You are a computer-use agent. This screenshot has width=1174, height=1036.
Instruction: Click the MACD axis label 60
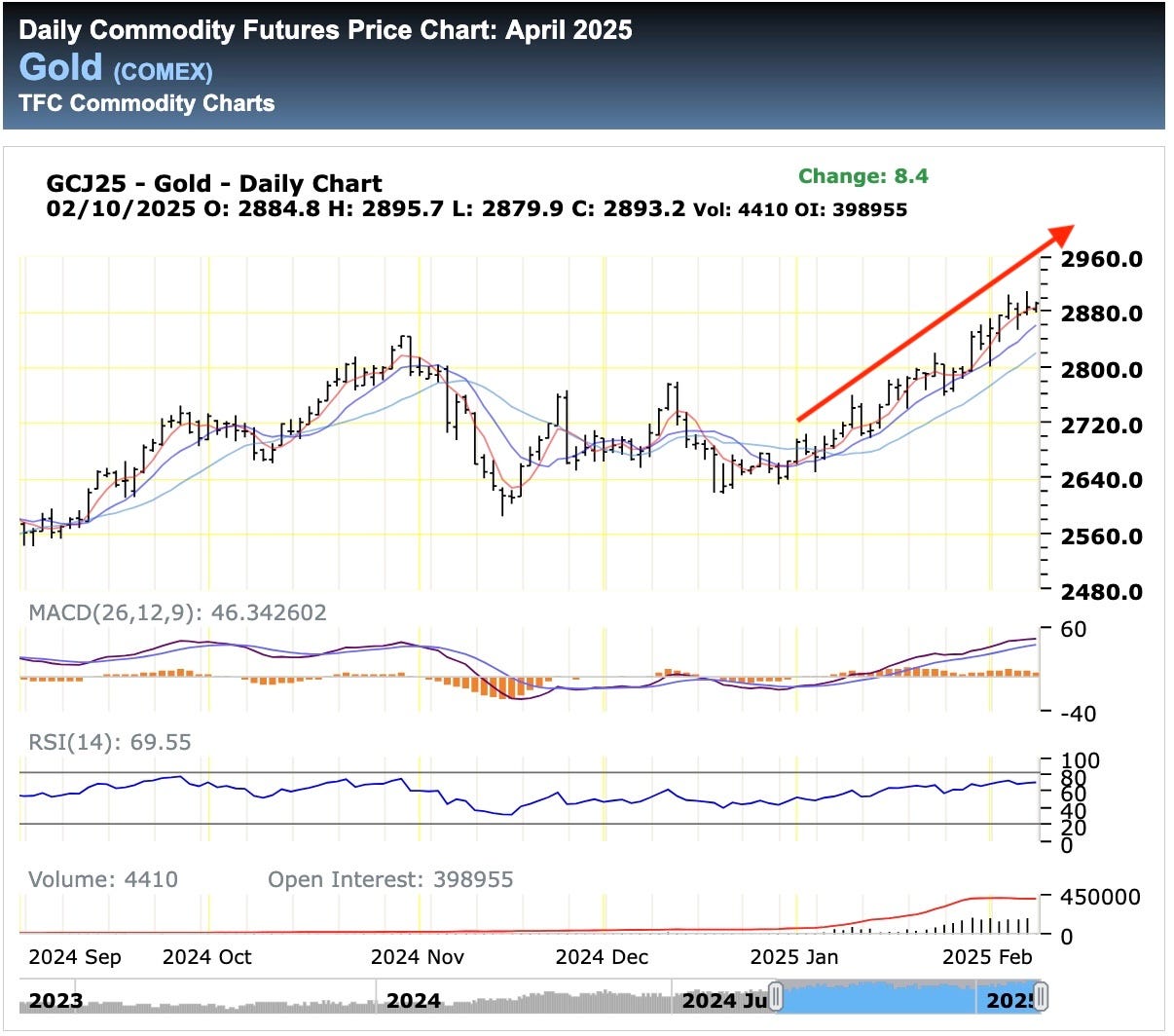[x=1073, y=630]
